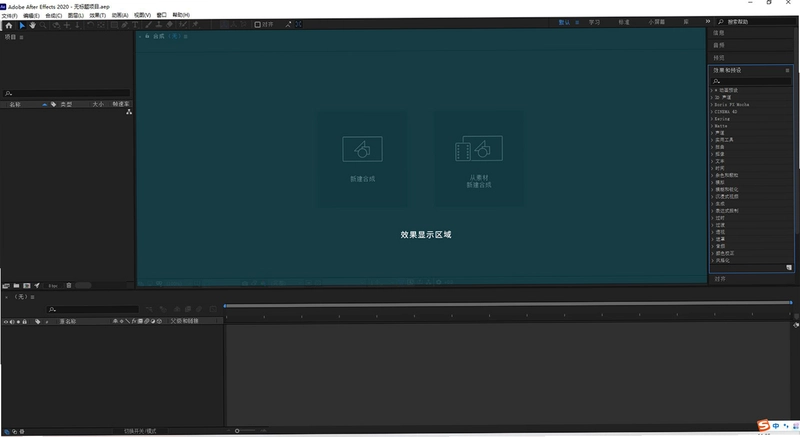Toggle the fx effects switch column header
This screenshot has height=437, width=800.
[134, 321]
